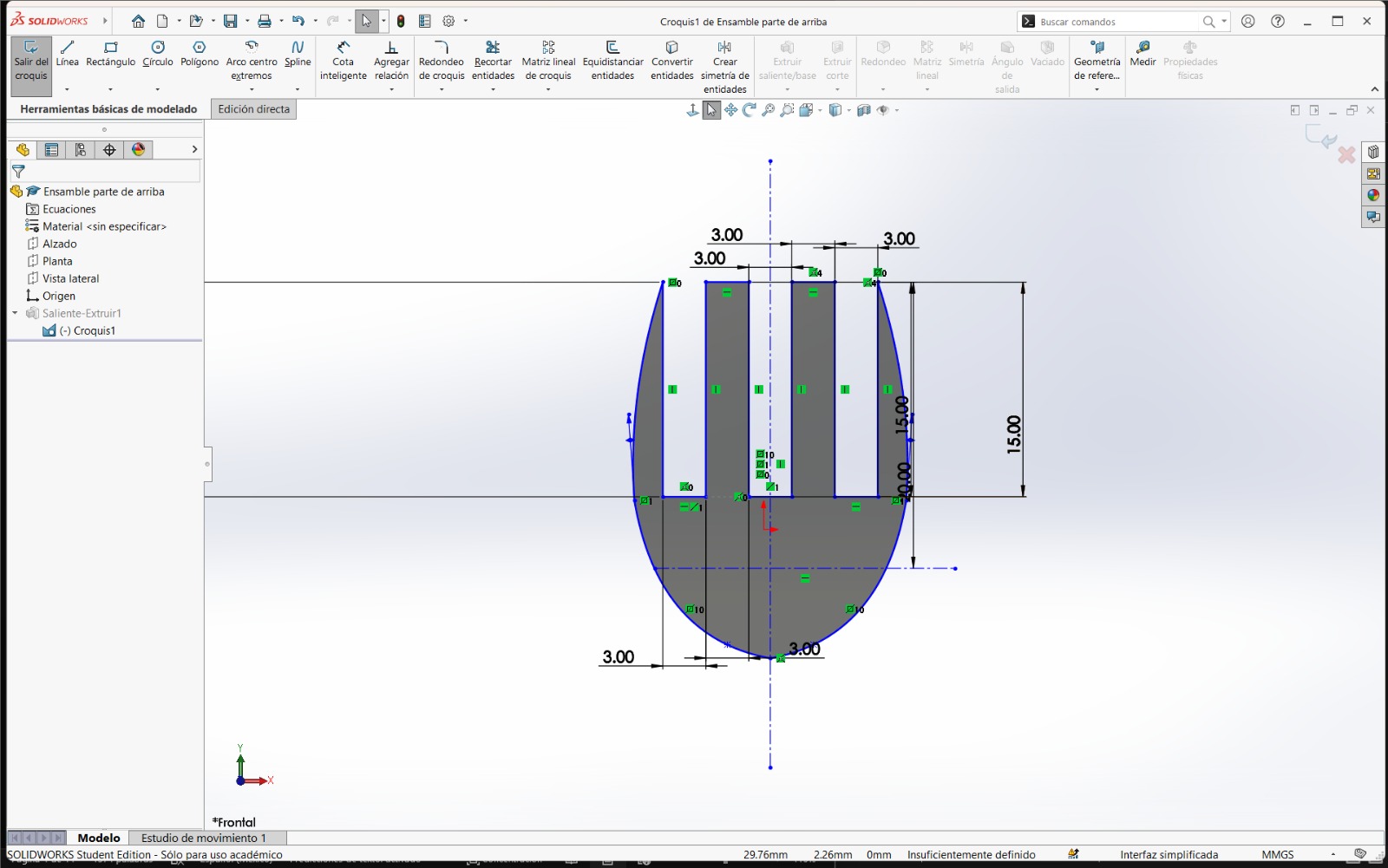Click the Undo arrow icon
1388x868 pixels.
298,21
